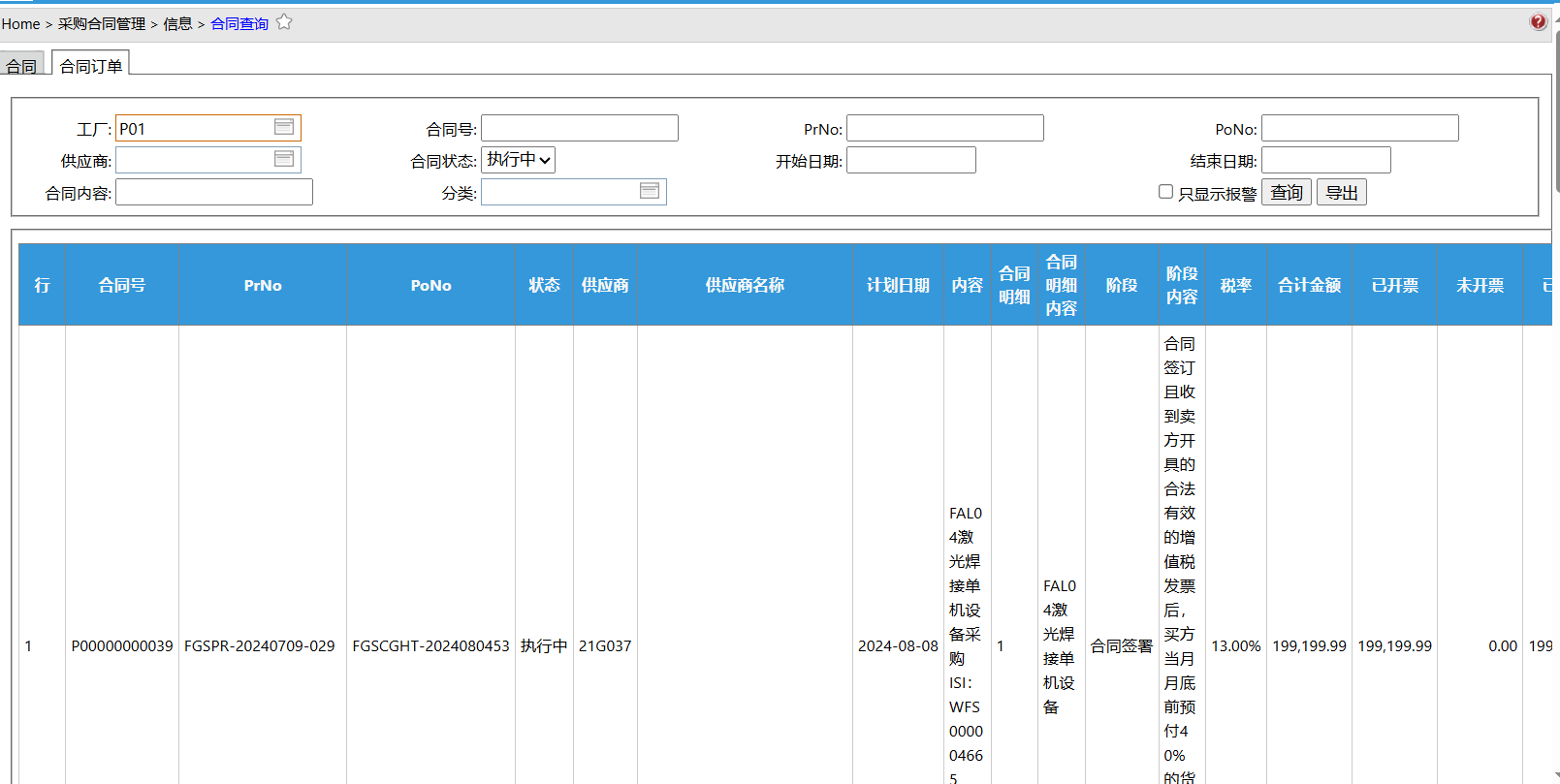Click the FGSCGHT-2024080453 cell
1560x784 pixels.
[x=430, y=645]
